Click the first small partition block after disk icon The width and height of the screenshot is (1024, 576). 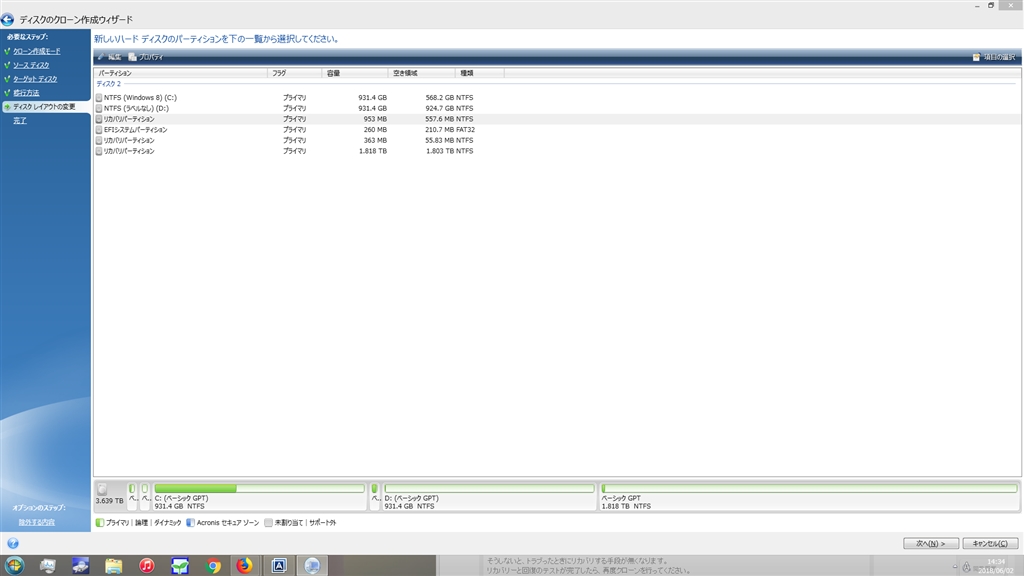click(133, 497)
